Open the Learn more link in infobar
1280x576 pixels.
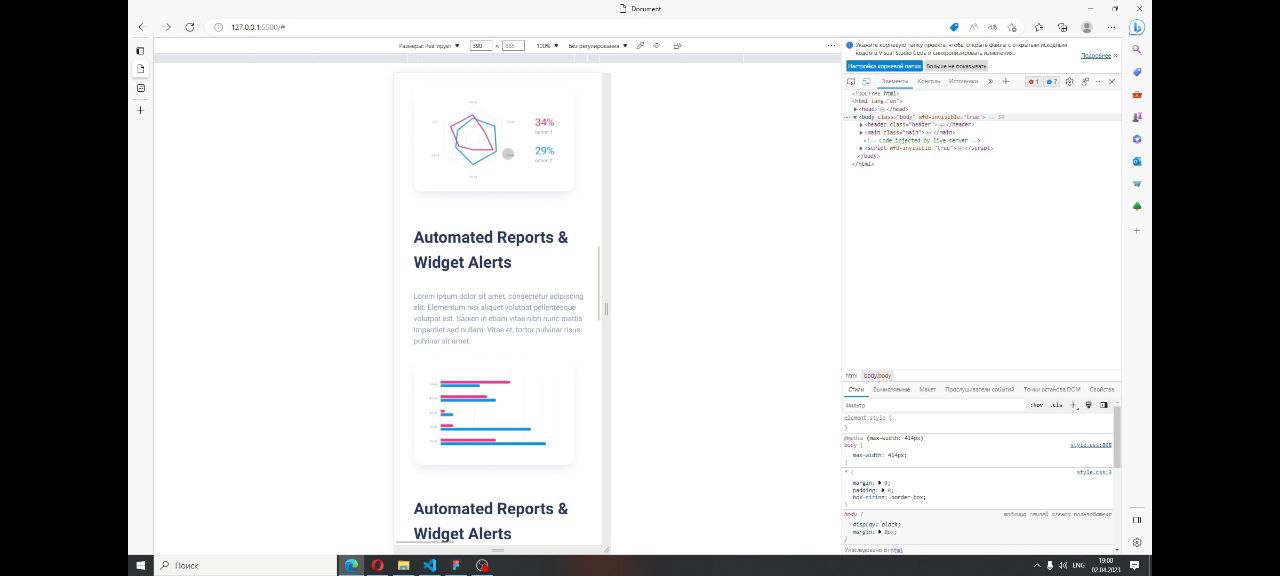(x=1096, y=55)
